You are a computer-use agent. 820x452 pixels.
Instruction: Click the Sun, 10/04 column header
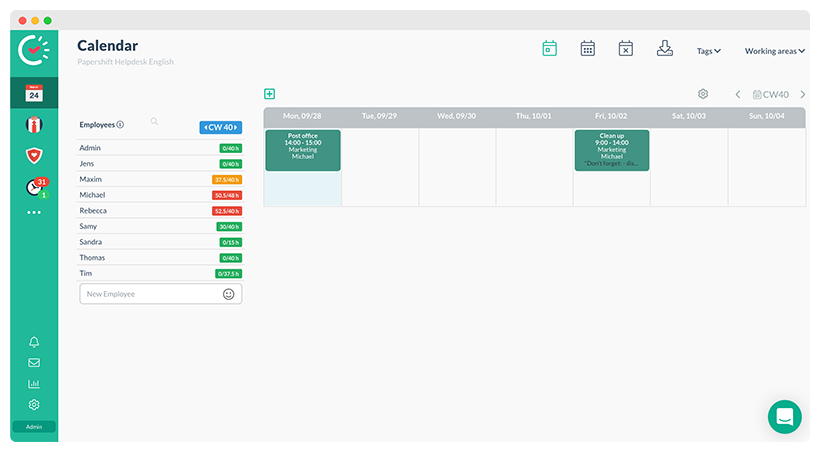767,116
